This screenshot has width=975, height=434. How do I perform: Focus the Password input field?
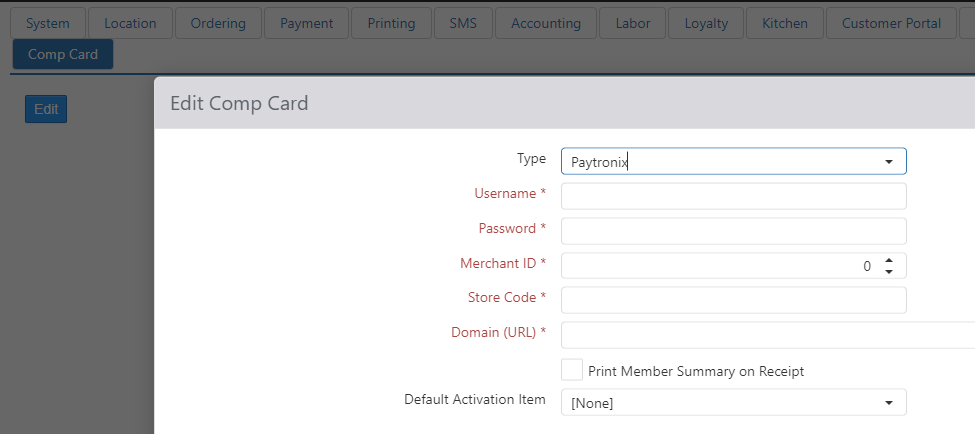(734, 231)
